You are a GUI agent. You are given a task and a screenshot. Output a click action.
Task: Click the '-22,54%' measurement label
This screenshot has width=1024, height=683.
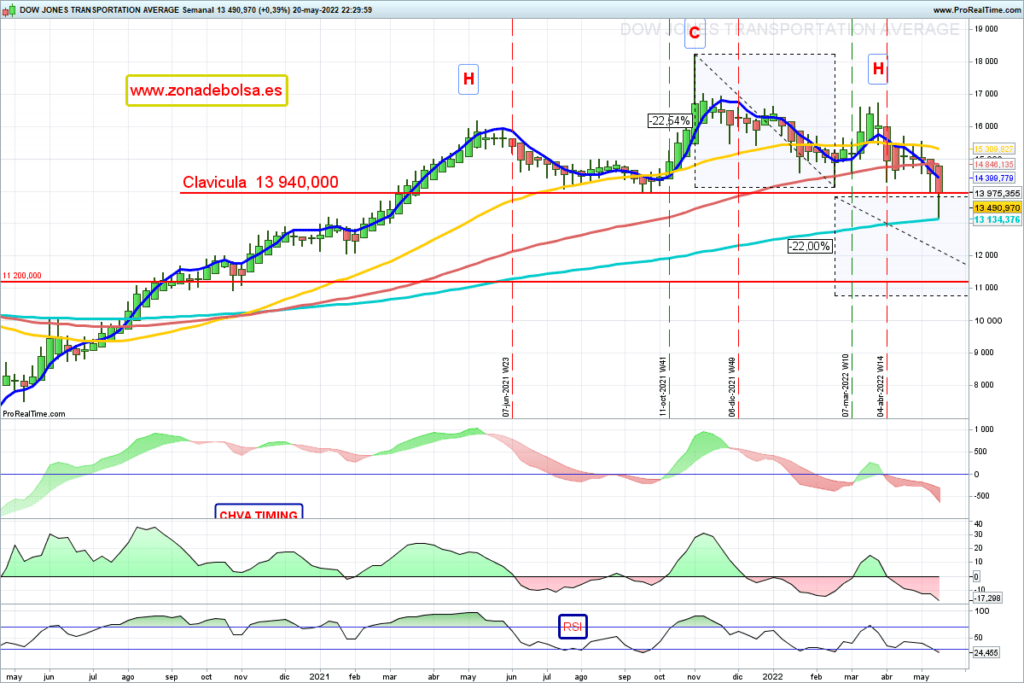click(669, 120)
